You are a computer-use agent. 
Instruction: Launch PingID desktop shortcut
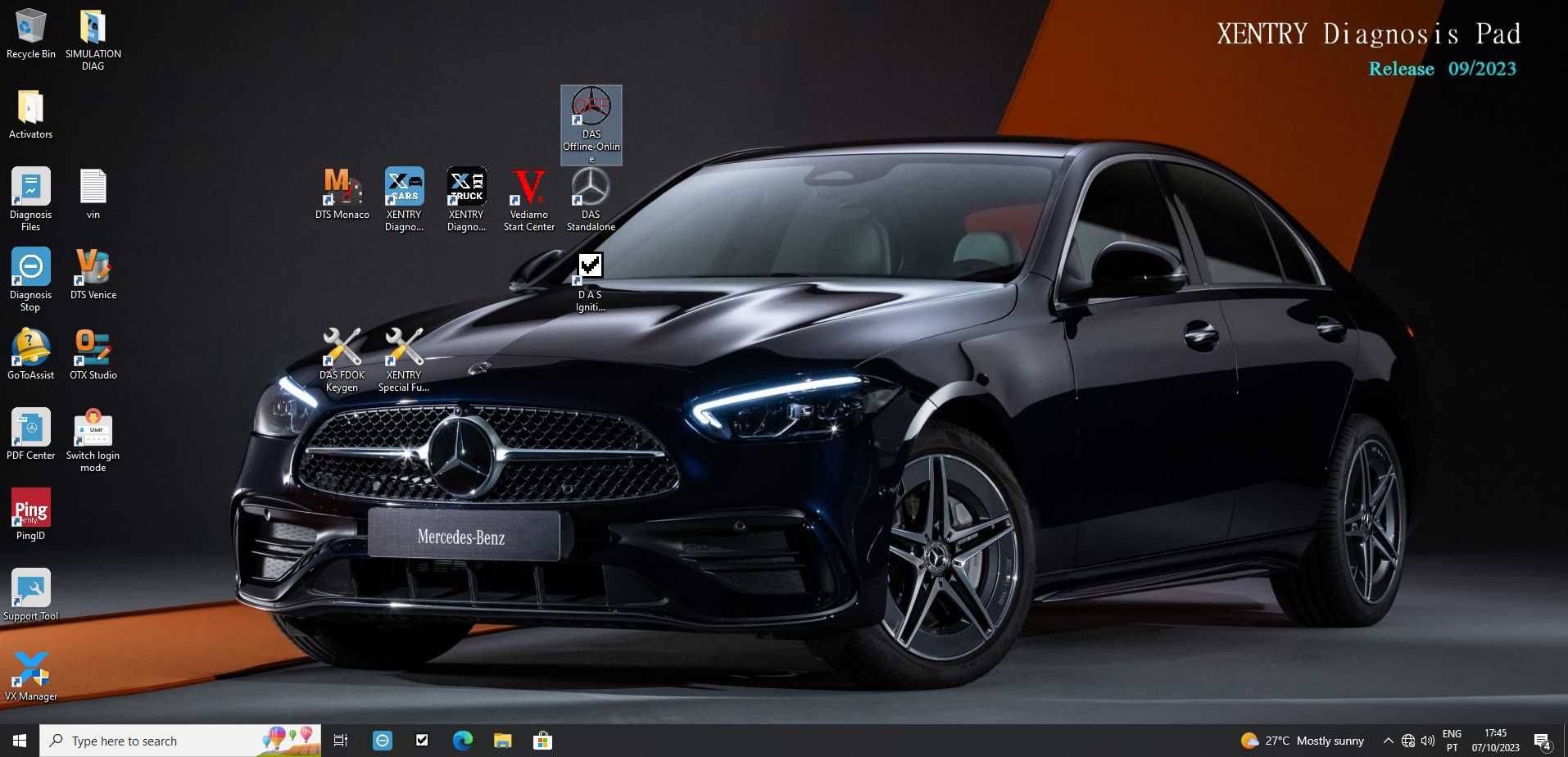tap(31, 514)
